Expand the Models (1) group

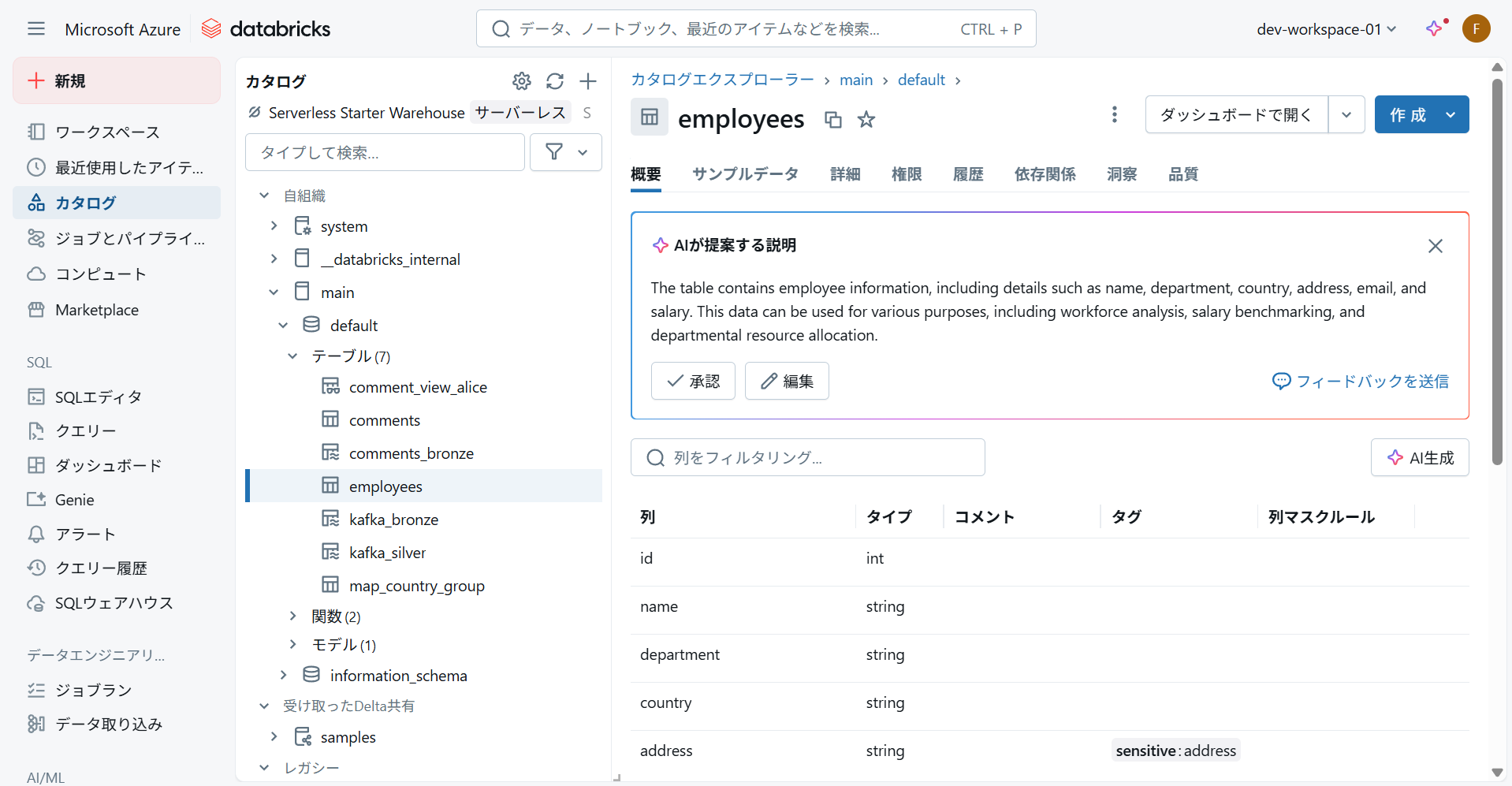coord(292,645)
